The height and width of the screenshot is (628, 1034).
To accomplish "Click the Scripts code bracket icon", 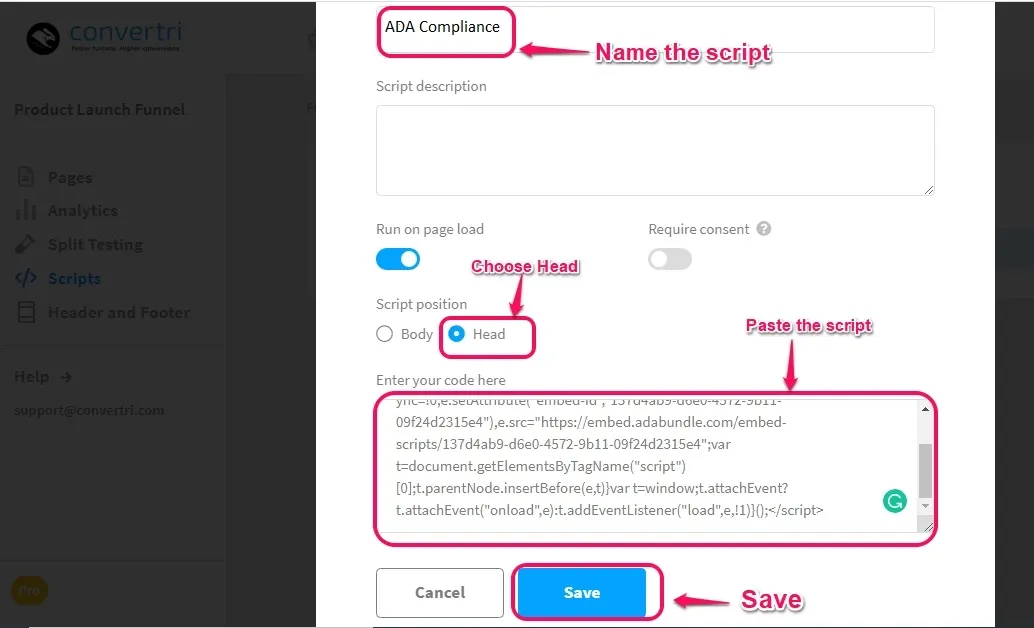I will point(26,278).
